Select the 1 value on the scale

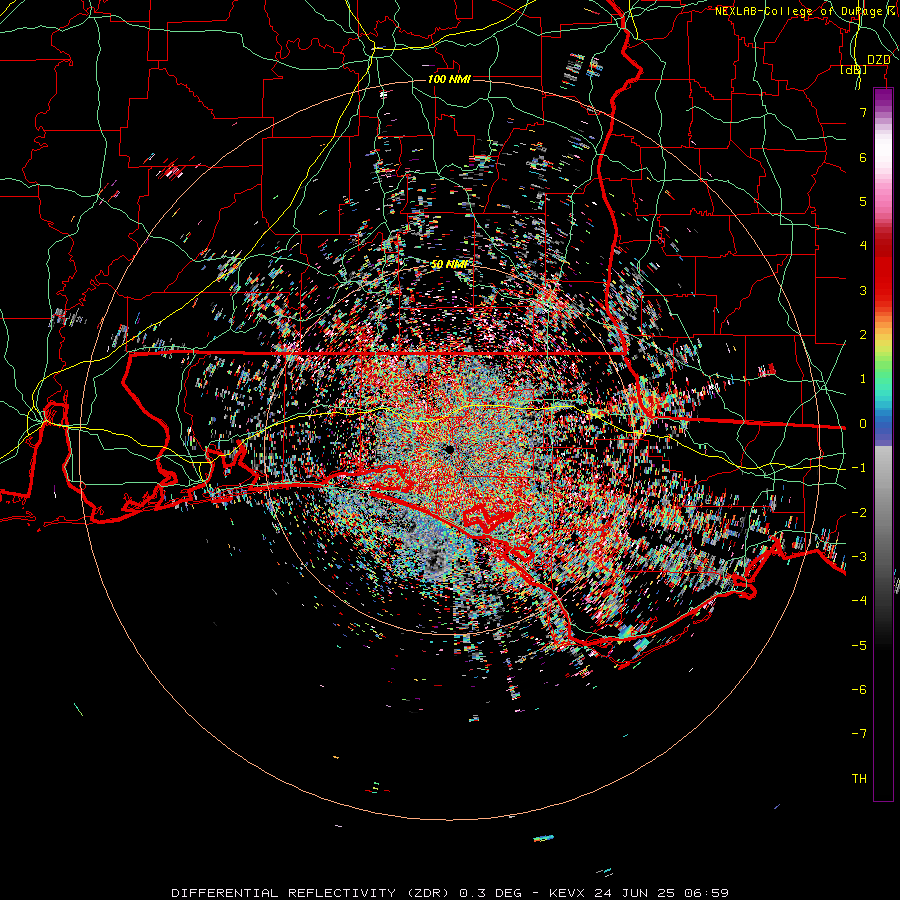click(x=863, y=379)
